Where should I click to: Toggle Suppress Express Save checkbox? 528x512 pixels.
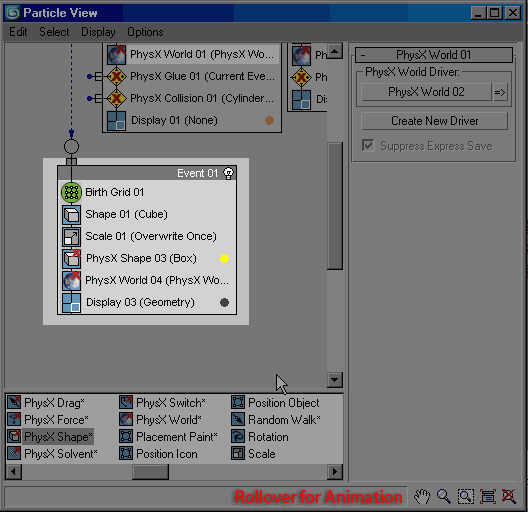click(368, 146)
